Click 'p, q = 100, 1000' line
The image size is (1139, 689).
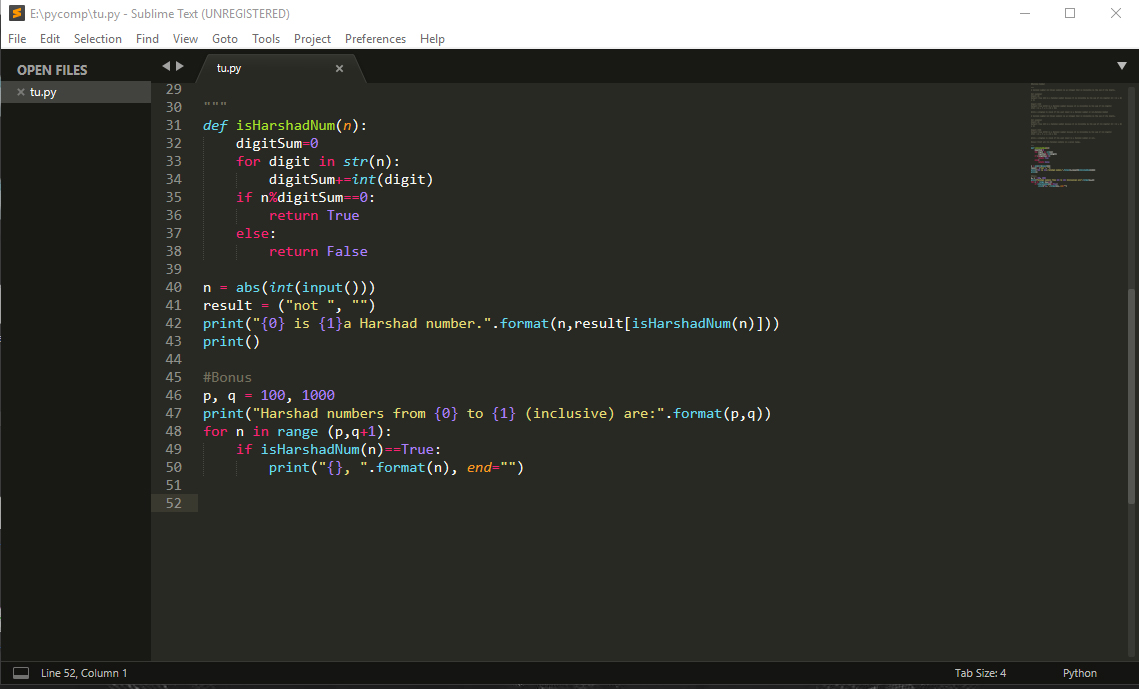click(269, 395)
